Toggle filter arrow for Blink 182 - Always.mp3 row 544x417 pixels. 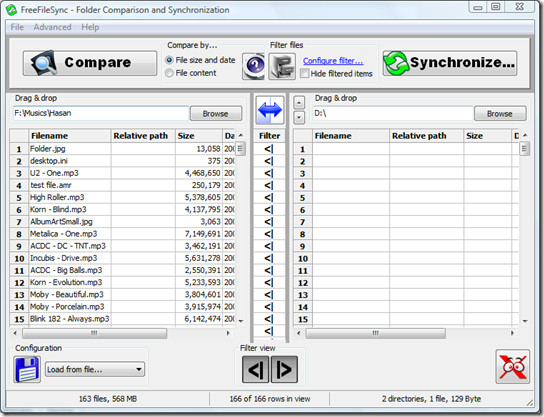point(269,319)
